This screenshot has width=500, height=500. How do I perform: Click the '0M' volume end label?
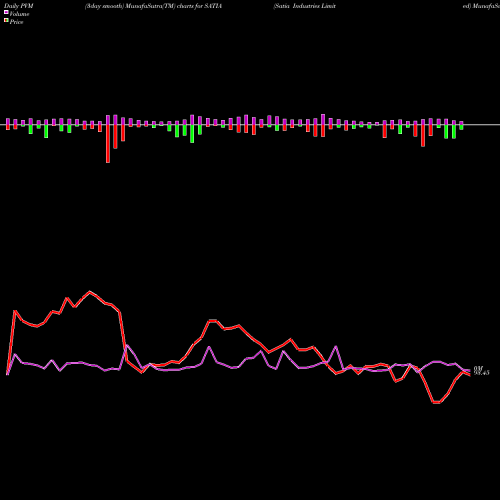[478, 368]
